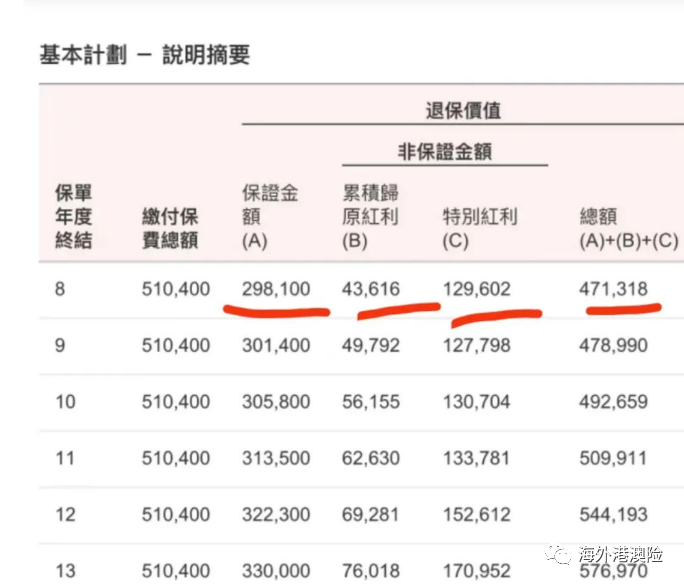Click guaranteed amount 301,400
684x584 pixels.
pos(276,345)
